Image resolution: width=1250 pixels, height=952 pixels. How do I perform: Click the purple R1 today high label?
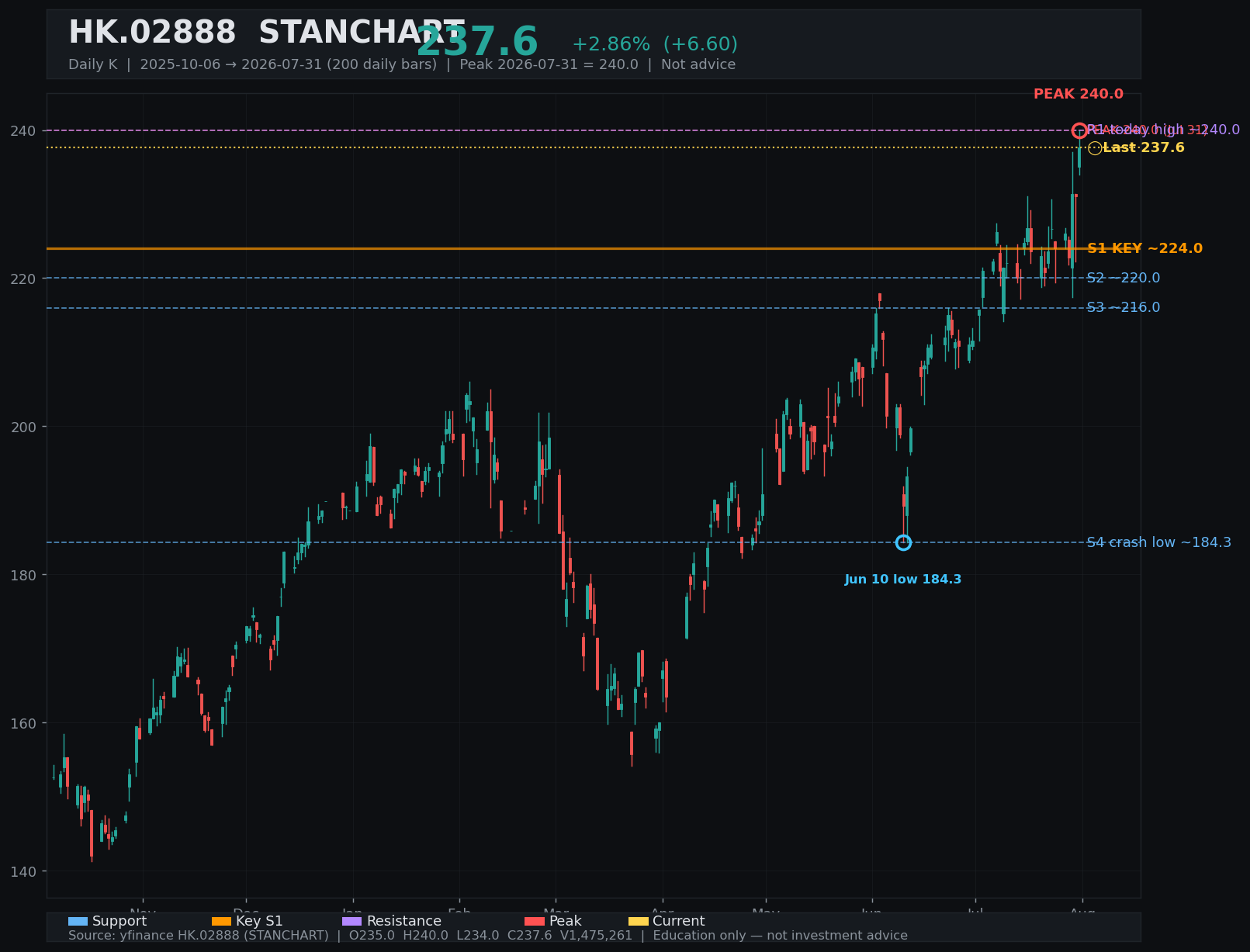point(1163,130)
